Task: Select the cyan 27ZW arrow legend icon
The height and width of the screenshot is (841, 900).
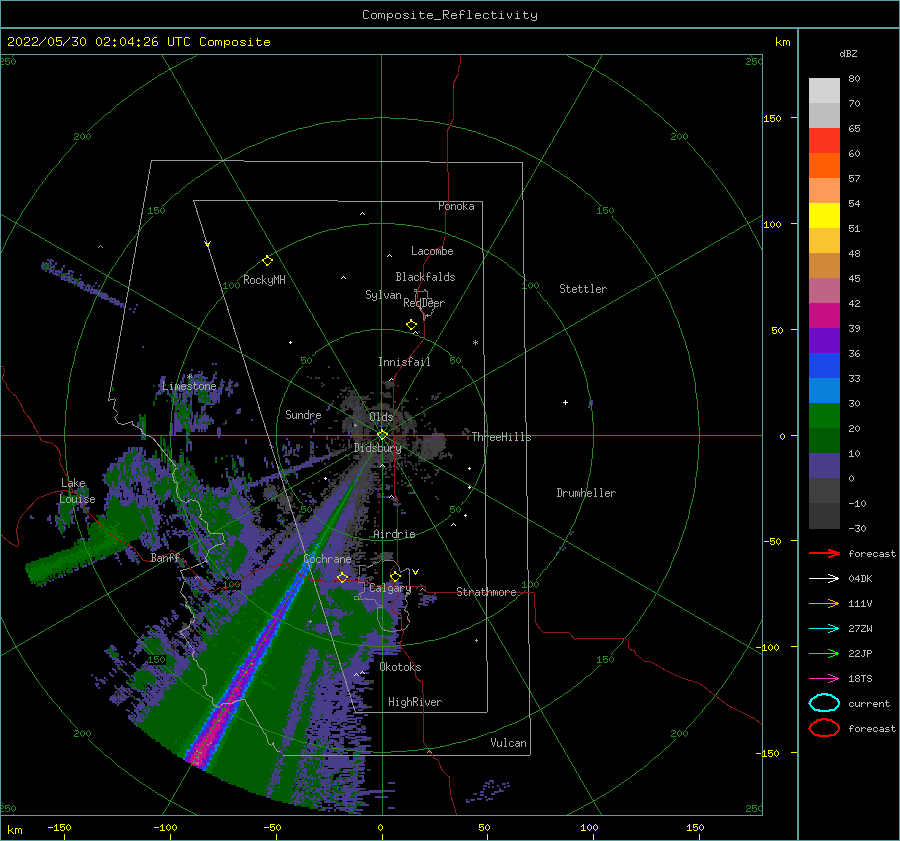Action: click(824, 629)
